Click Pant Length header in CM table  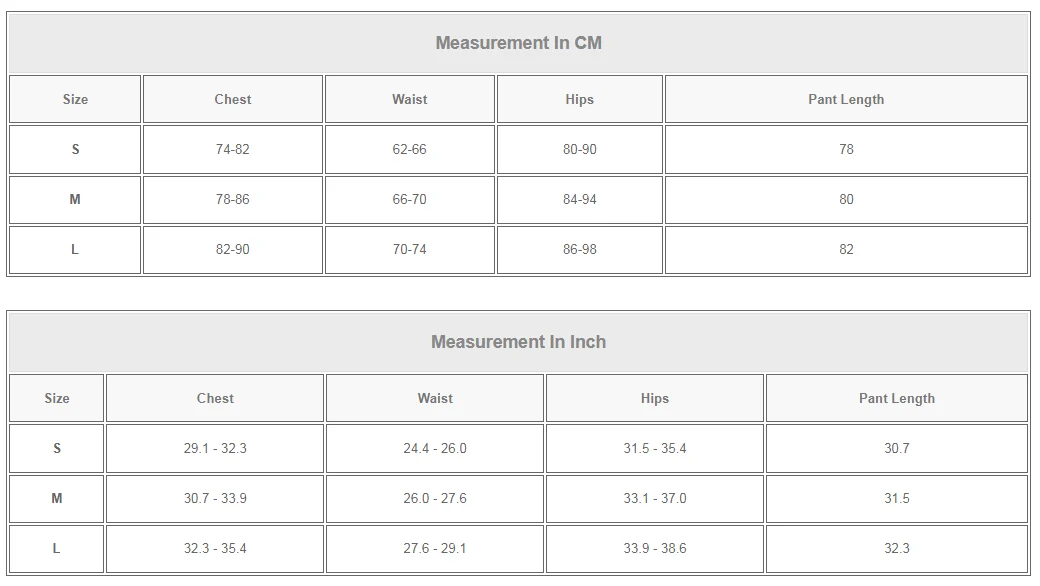coord(846,99)
